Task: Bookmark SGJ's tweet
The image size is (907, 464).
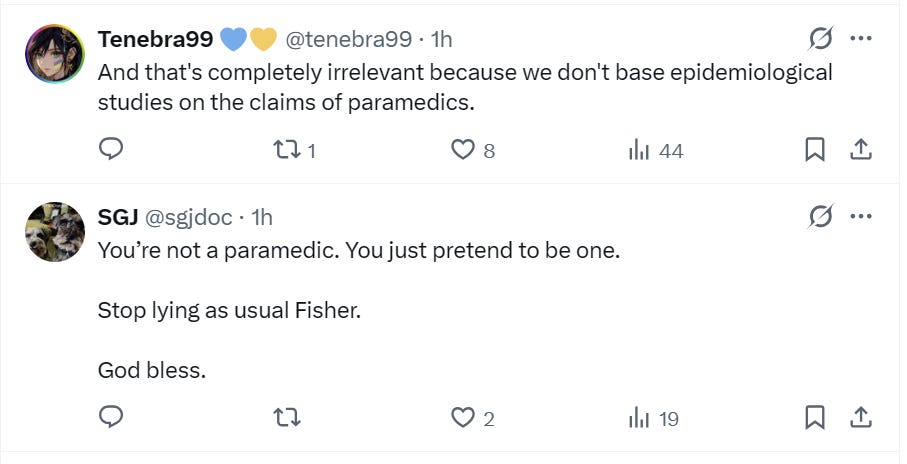Action: pyautogui.click(x=815, y=417)
